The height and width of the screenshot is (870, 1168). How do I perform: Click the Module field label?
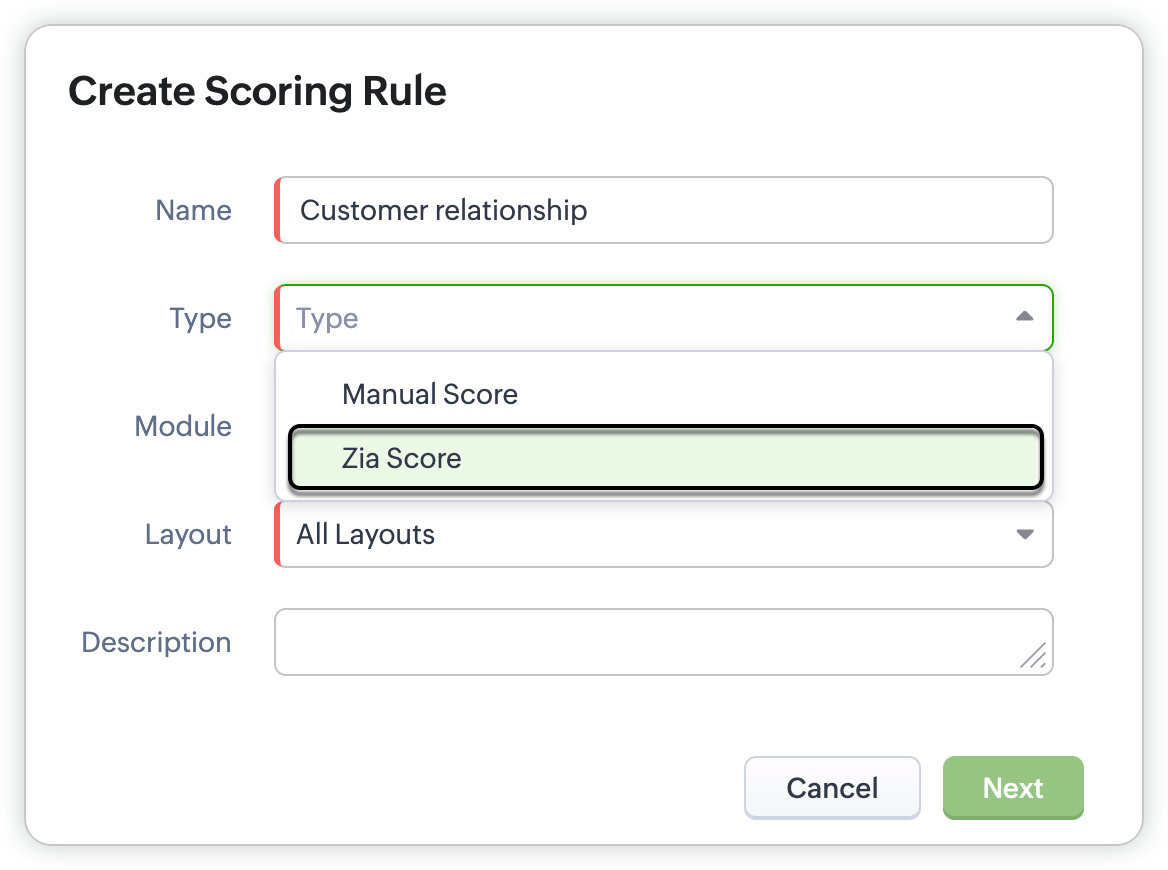pos(183,426)
